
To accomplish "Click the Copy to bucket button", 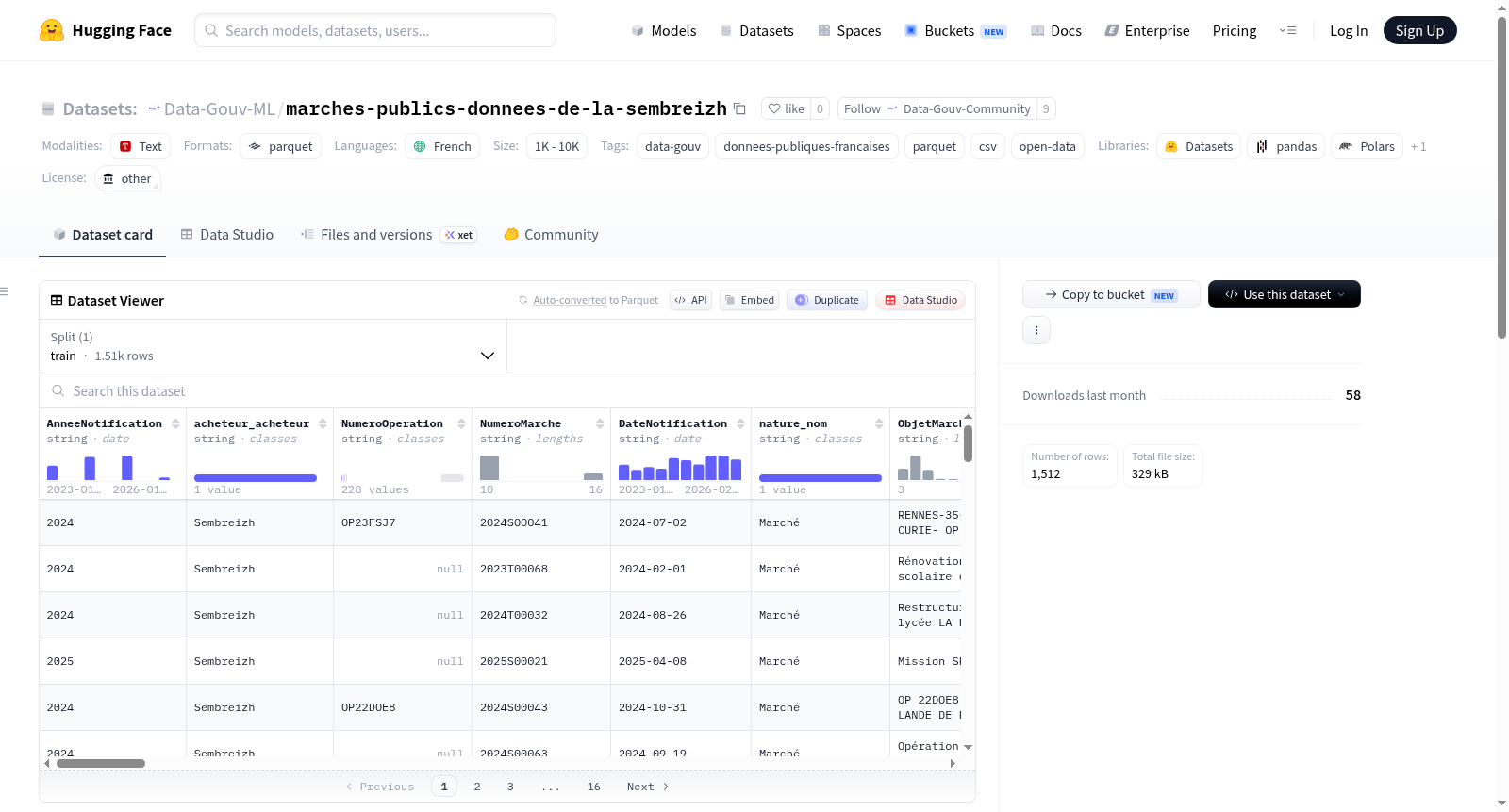I will [x=1111, y=294].
